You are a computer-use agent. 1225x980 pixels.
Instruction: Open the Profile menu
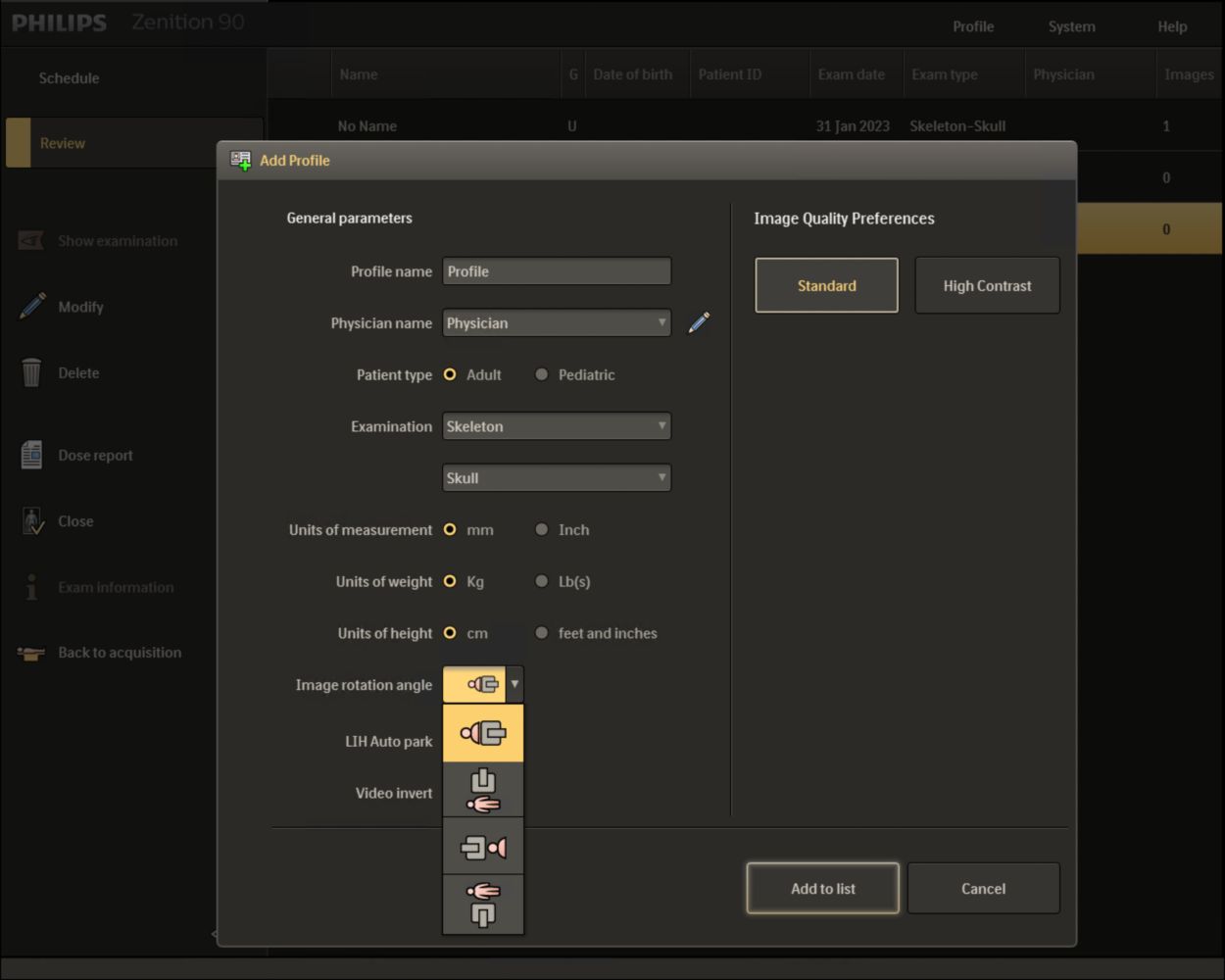pos(973,26)
